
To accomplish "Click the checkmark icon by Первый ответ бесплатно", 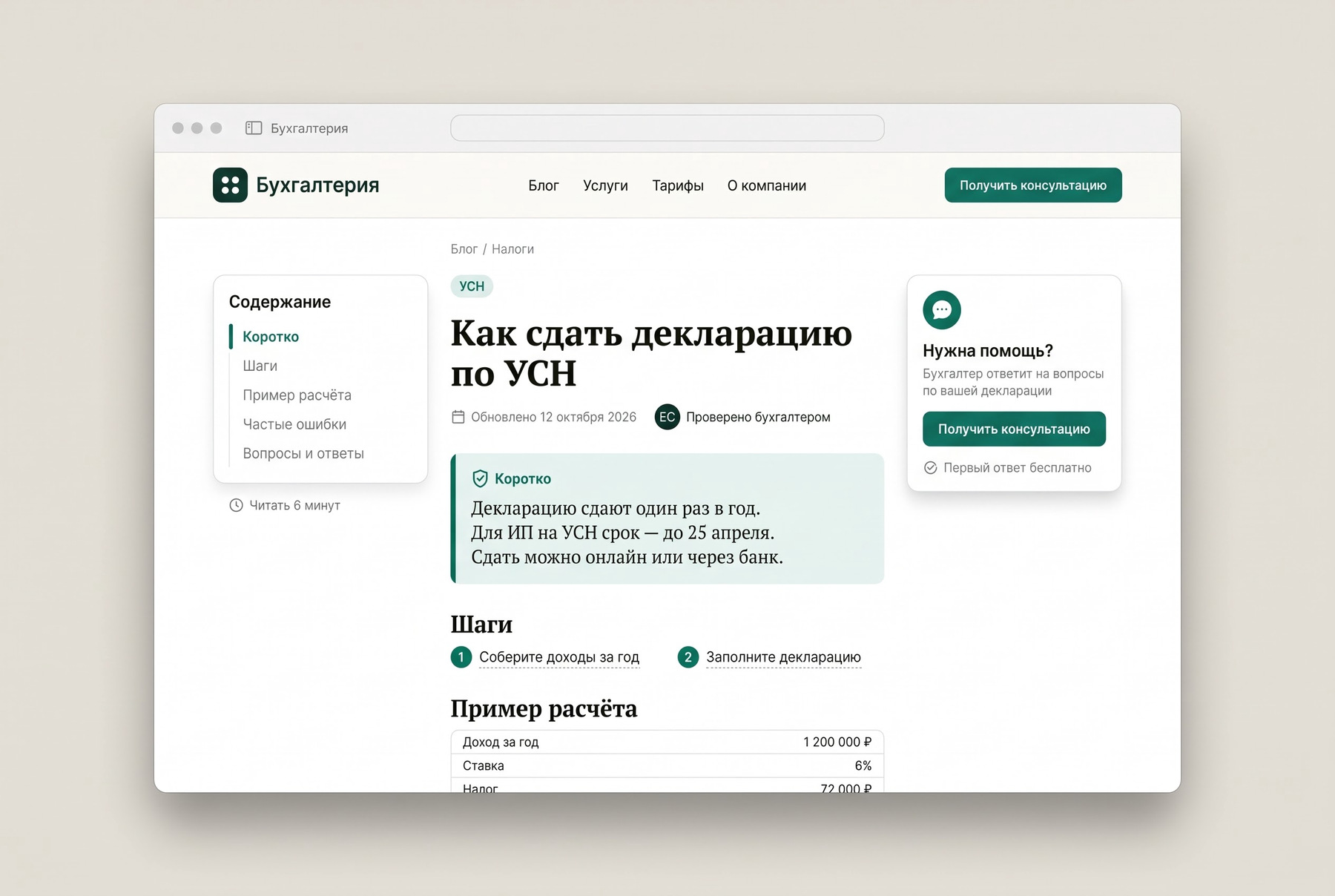I will [x=930, y=467].
